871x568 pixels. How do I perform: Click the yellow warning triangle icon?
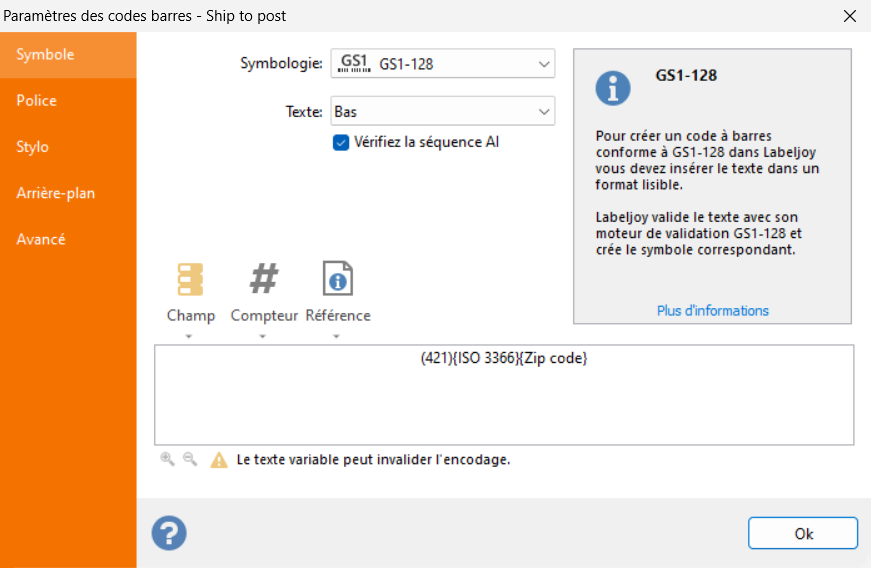click(219, 460)
